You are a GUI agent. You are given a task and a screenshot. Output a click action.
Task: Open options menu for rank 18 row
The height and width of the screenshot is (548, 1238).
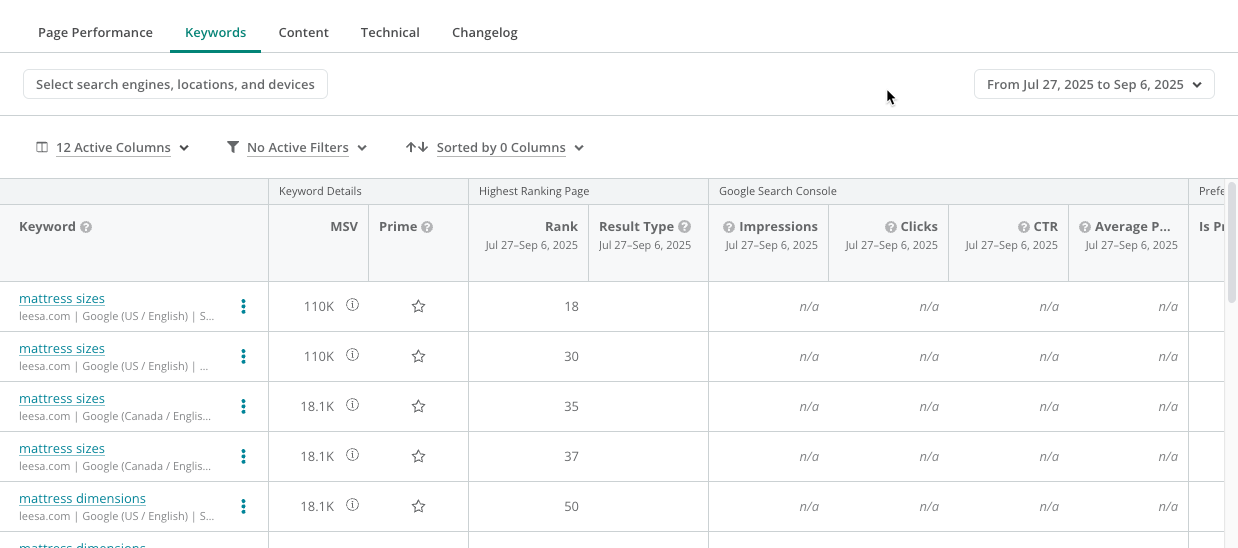[x=243, y=307]
